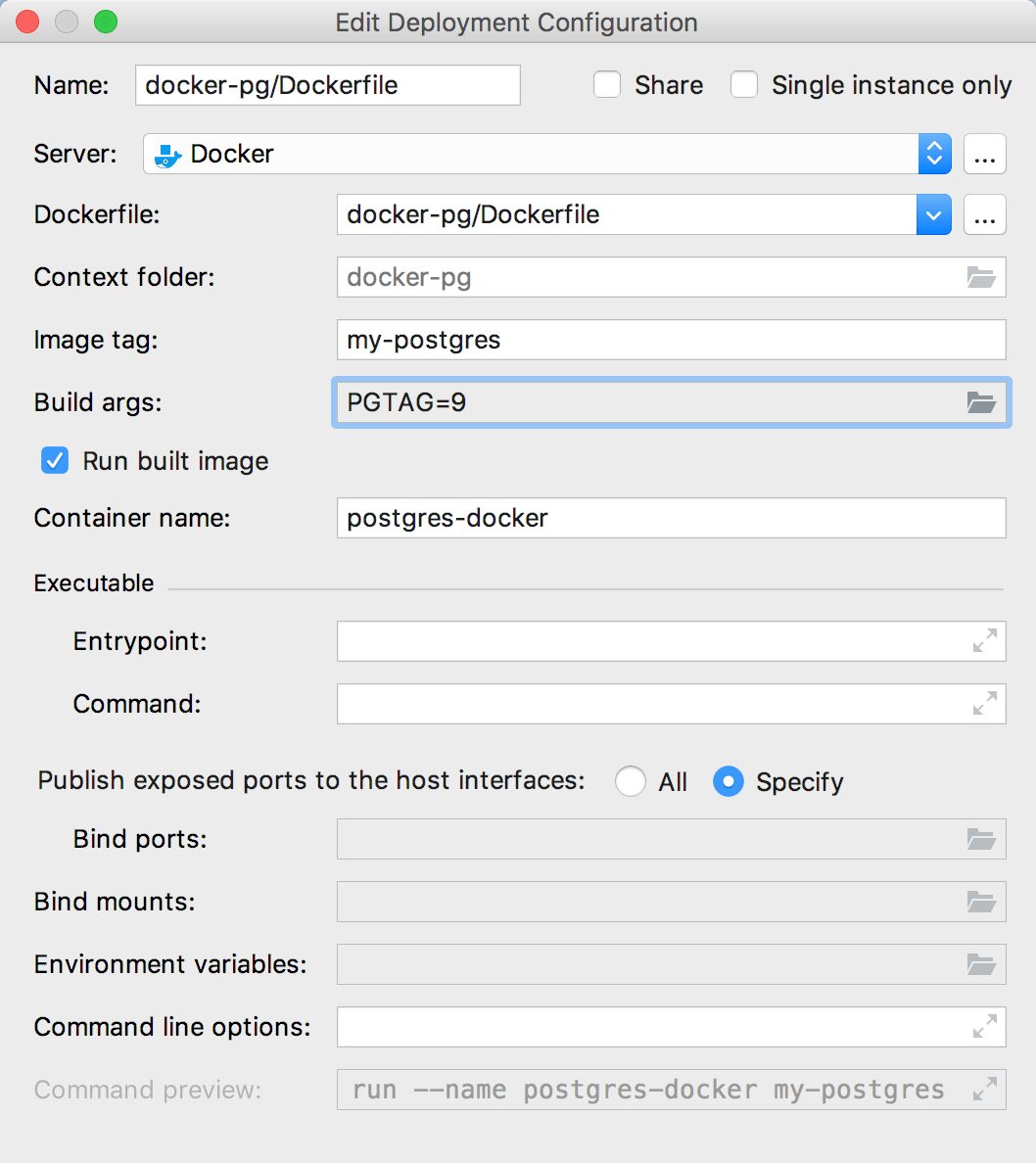
Task: Click the Name input field
Action: [x=328, y=85]
